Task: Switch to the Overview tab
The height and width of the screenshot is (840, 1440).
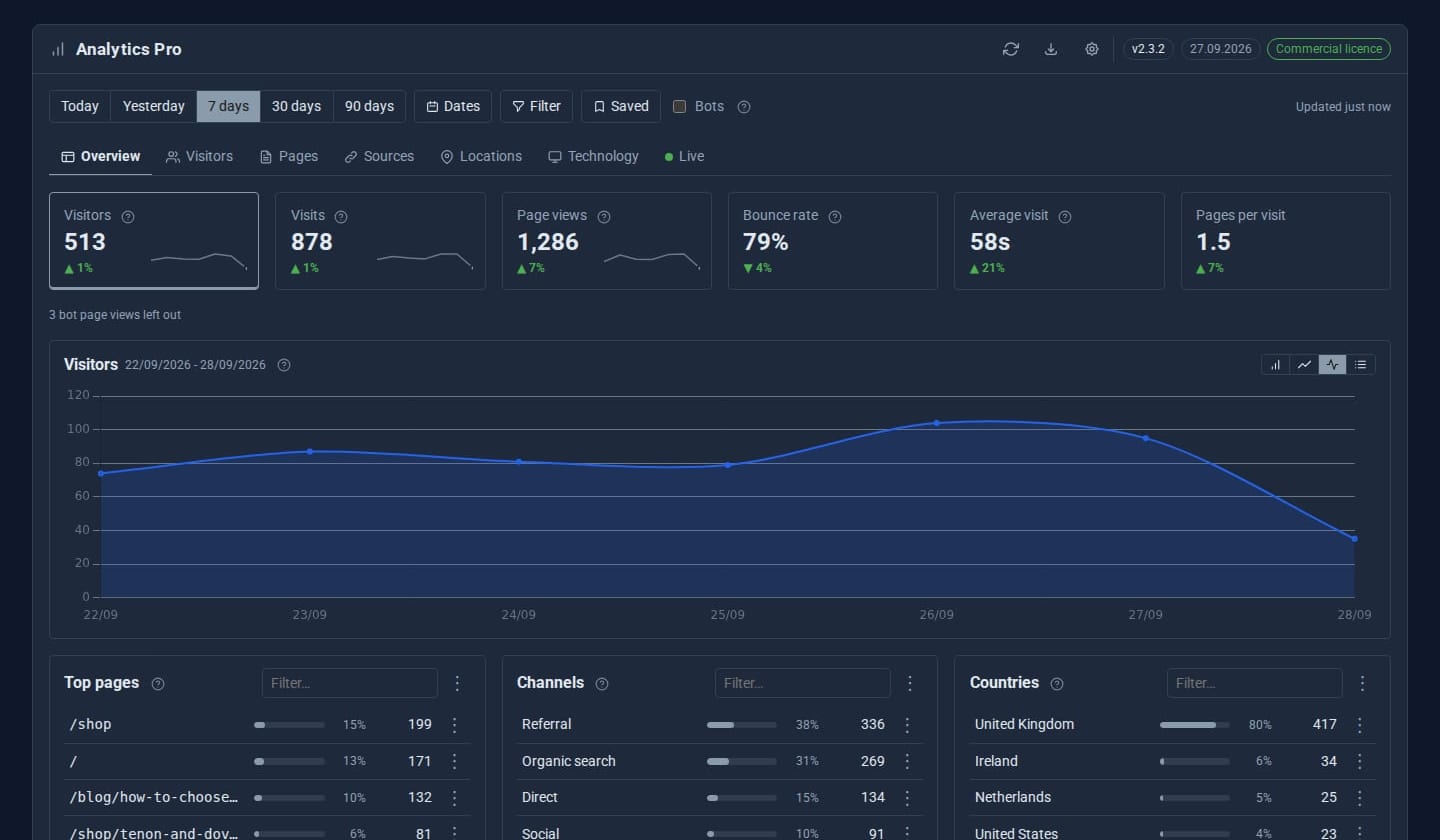Action: (101, 157)
